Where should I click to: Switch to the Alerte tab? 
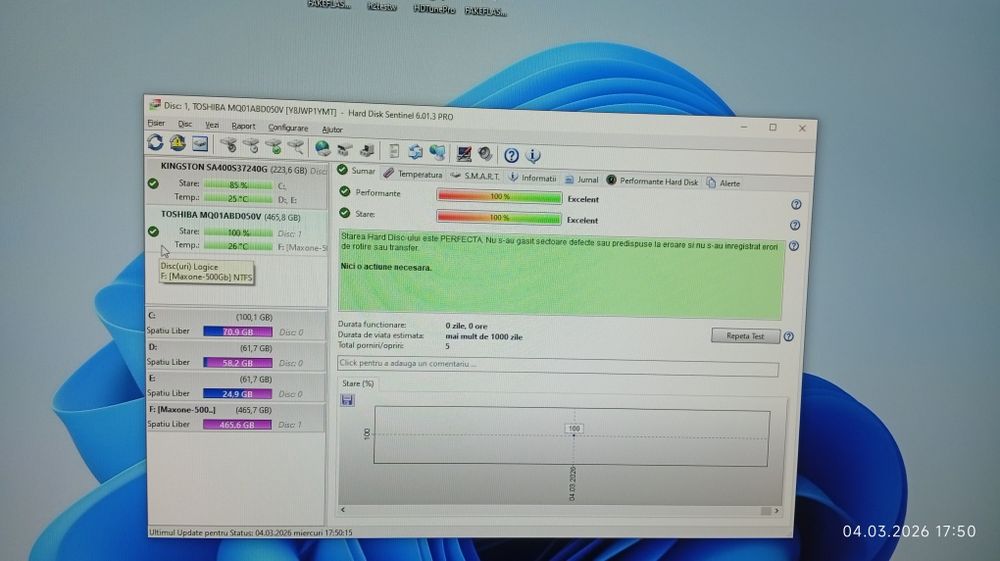click(x=723, y=183)
